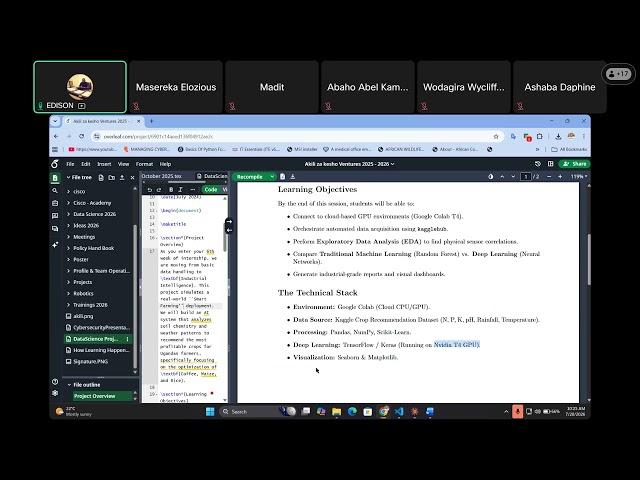The image size is (640, 480).
Task: Undo the last editor change
Action: point(149,189)
